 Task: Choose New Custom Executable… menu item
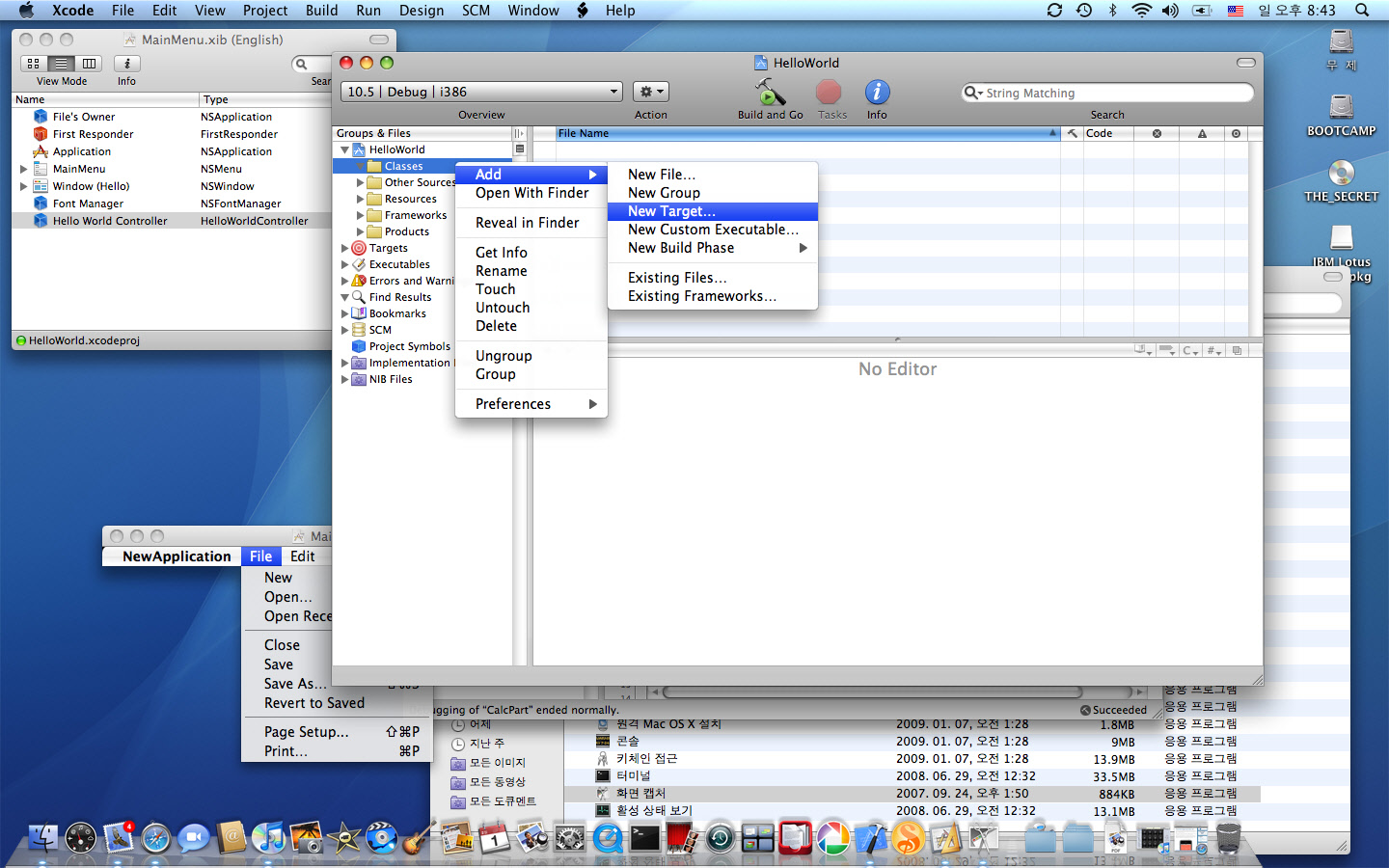tap(713, 230)
